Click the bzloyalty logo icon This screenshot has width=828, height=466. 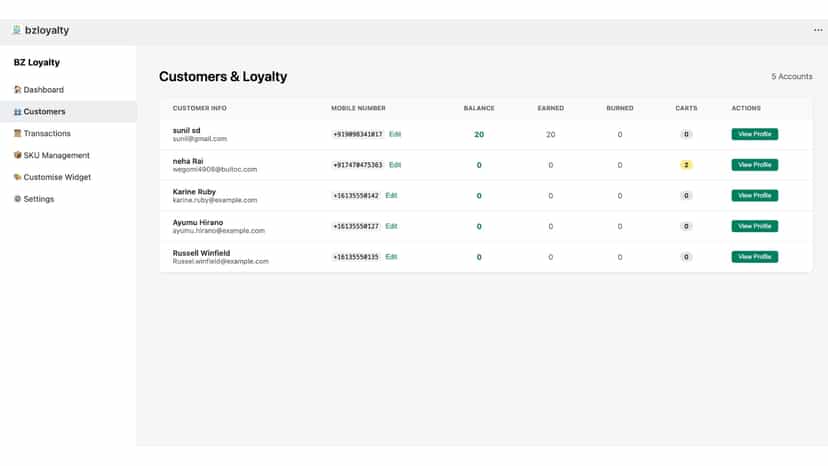[16, 30]
